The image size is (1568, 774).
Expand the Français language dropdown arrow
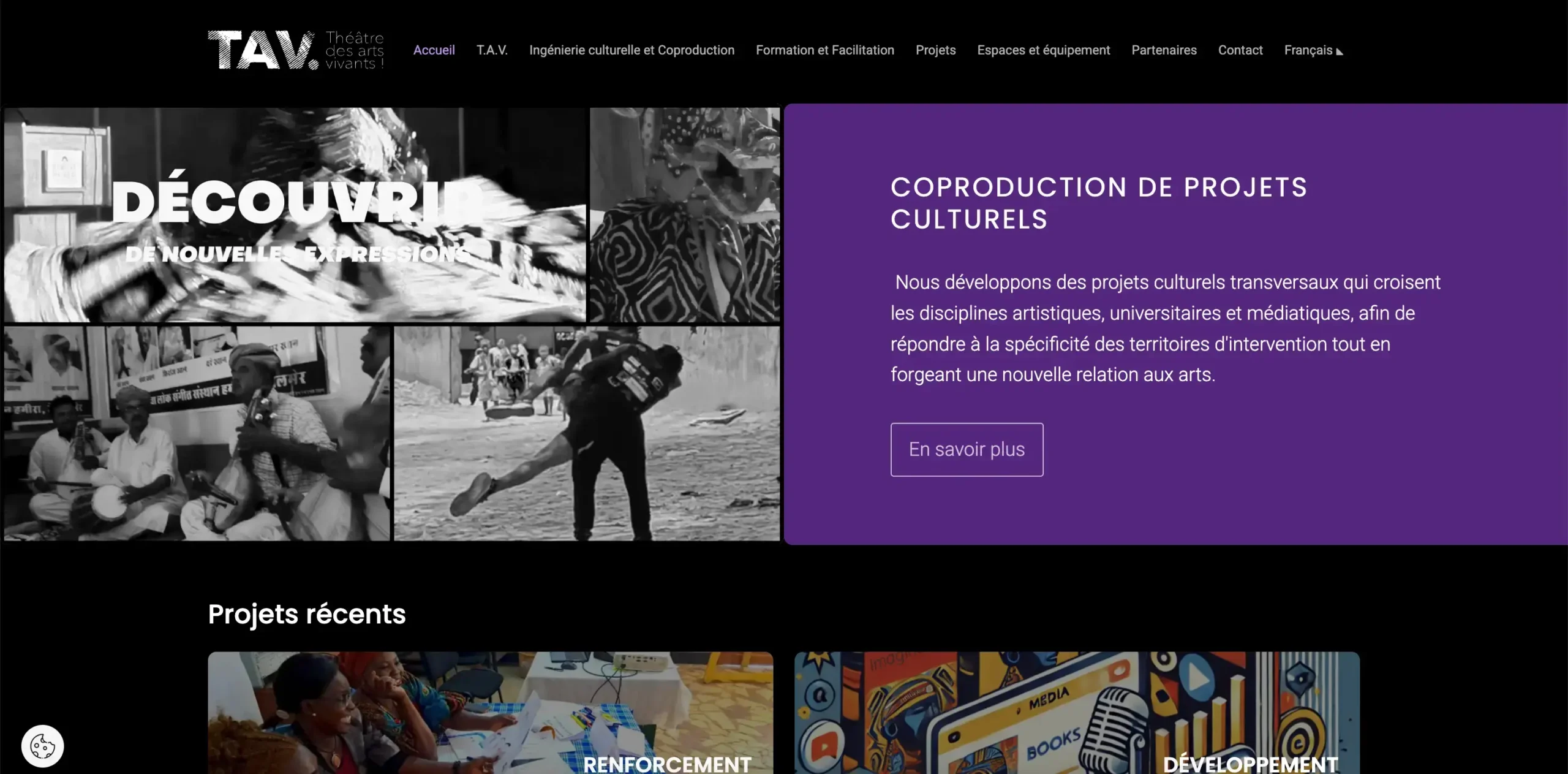1340,51
